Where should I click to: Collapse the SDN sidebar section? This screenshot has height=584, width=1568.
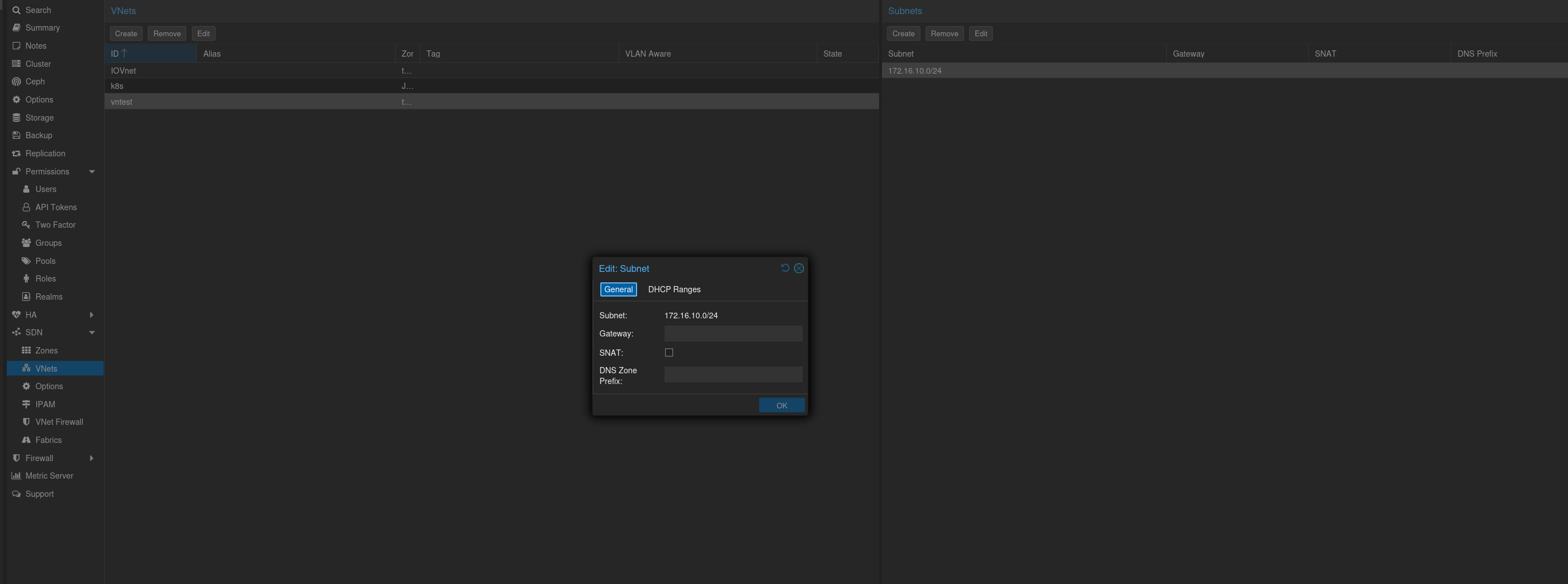(92, 333)
